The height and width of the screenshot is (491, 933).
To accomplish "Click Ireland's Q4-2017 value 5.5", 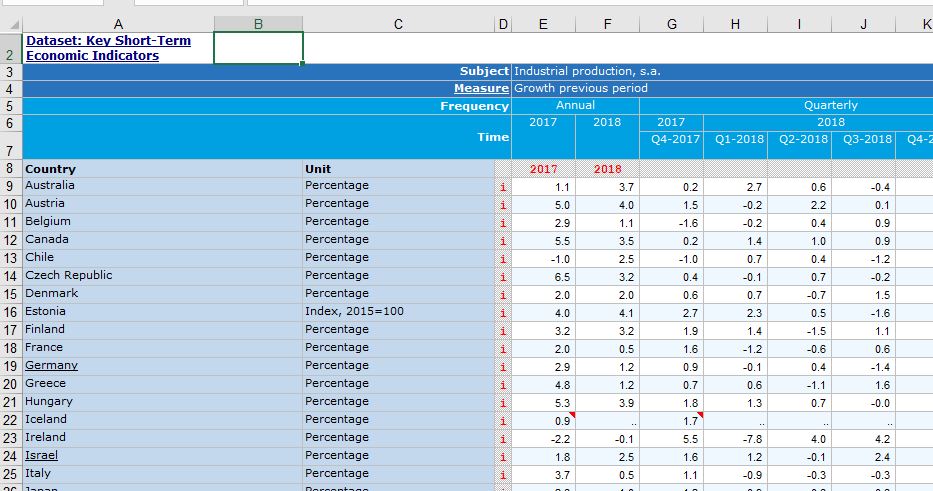I will click(672, 439).
